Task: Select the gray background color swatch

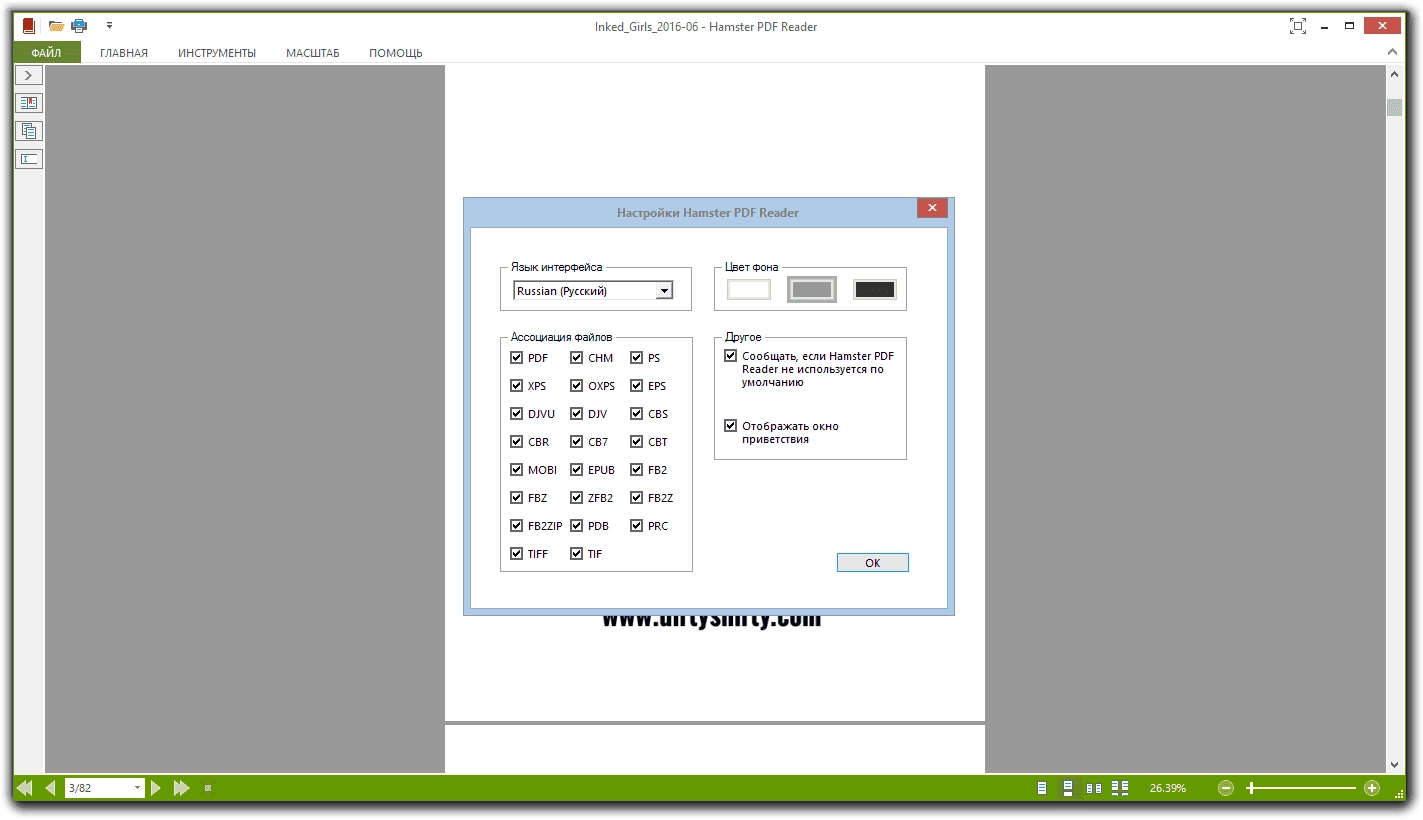Action: 812,289
